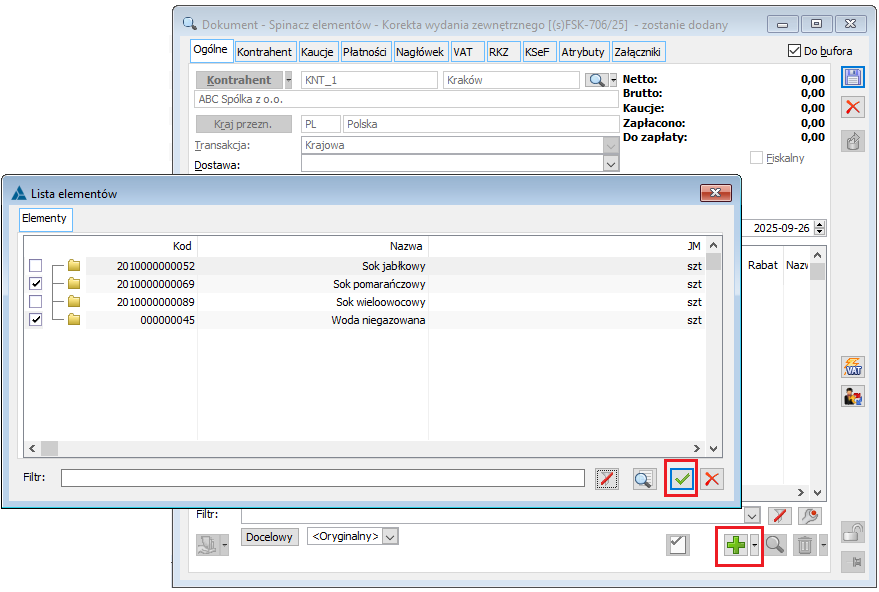
Task: Open the Oryginalny dropdown list
Action: click(x=390, y=536)
